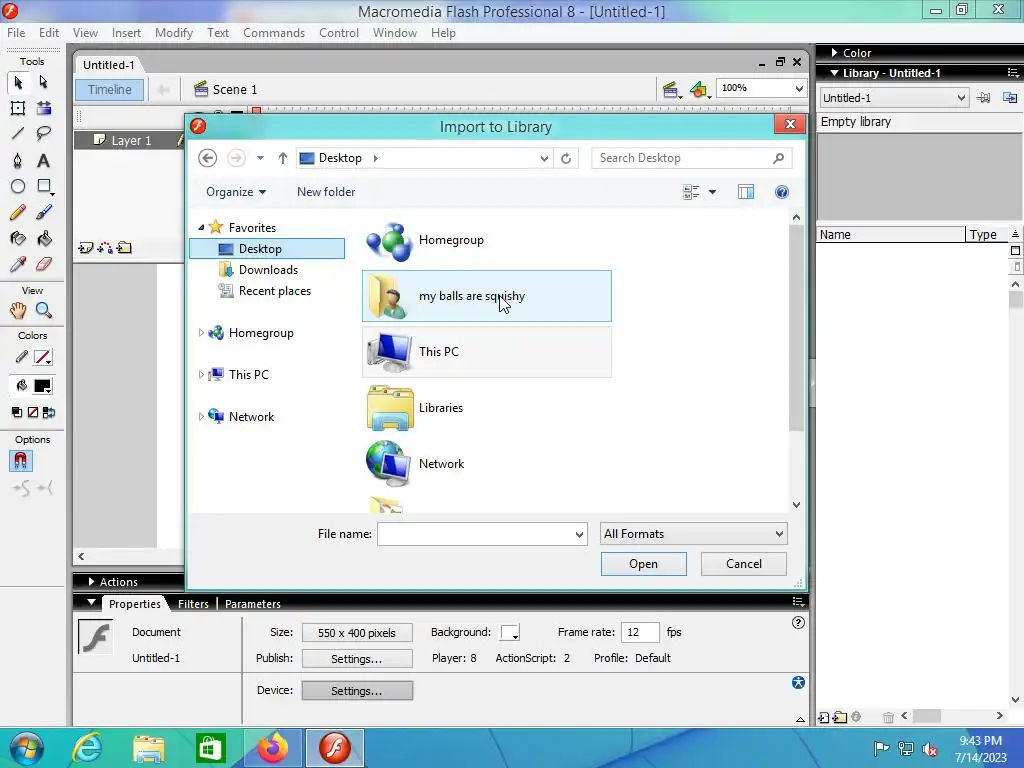
Task: Select the Eyedropper tool
Action: coord(18,264)
